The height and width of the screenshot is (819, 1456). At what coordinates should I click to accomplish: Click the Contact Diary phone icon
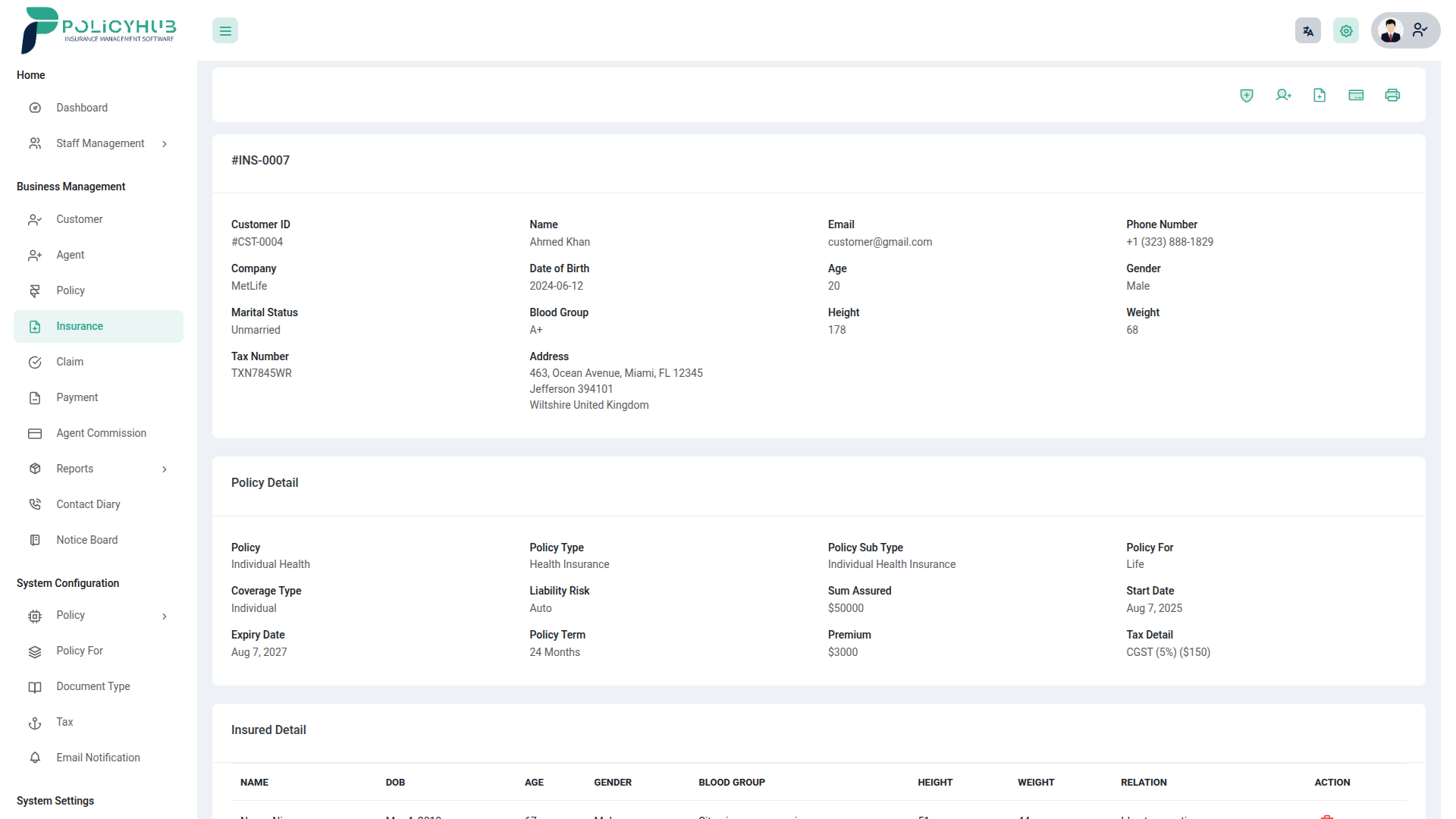pos(35,504)
